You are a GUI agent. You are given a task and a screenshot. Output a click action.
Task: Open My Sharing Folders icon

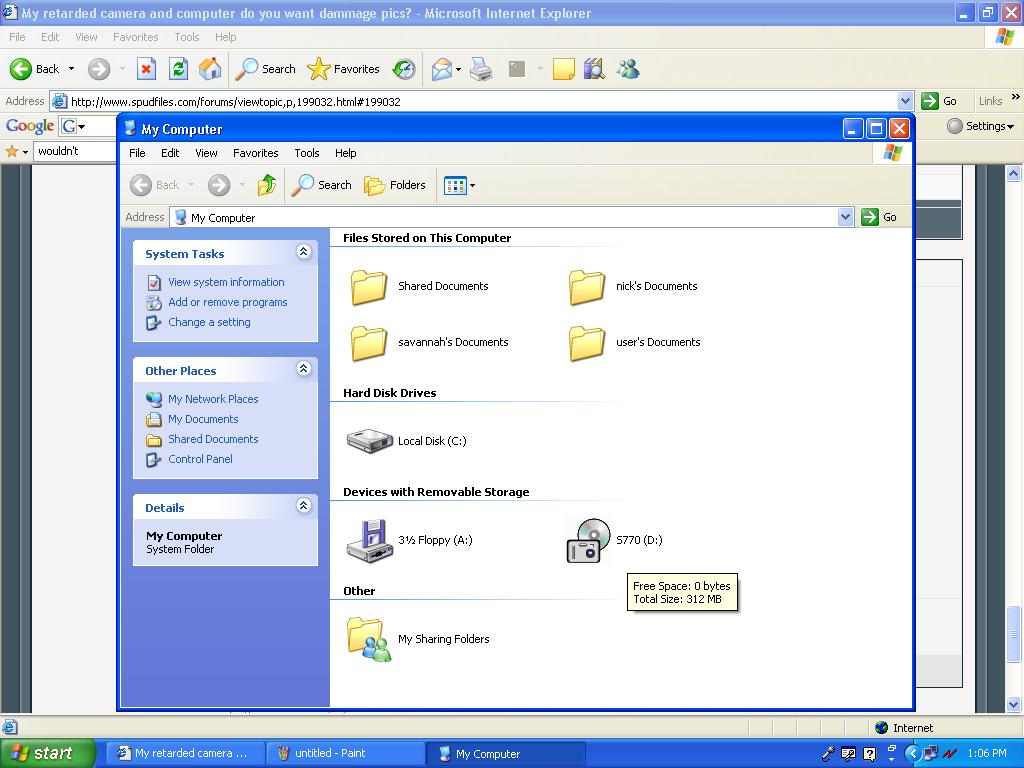[x=369, y=639]
